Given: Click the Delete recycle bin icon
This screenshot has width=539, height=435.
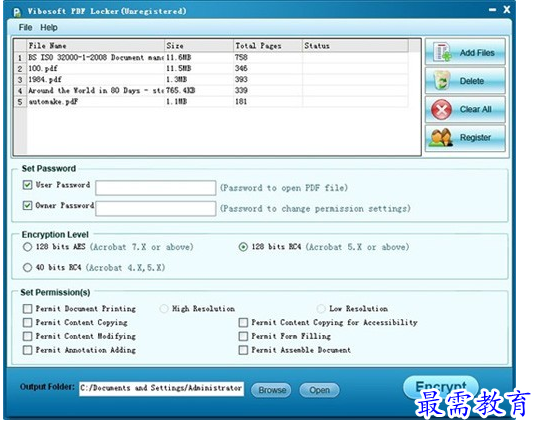Looking at the screenshot, I should [x=442, y=80].
